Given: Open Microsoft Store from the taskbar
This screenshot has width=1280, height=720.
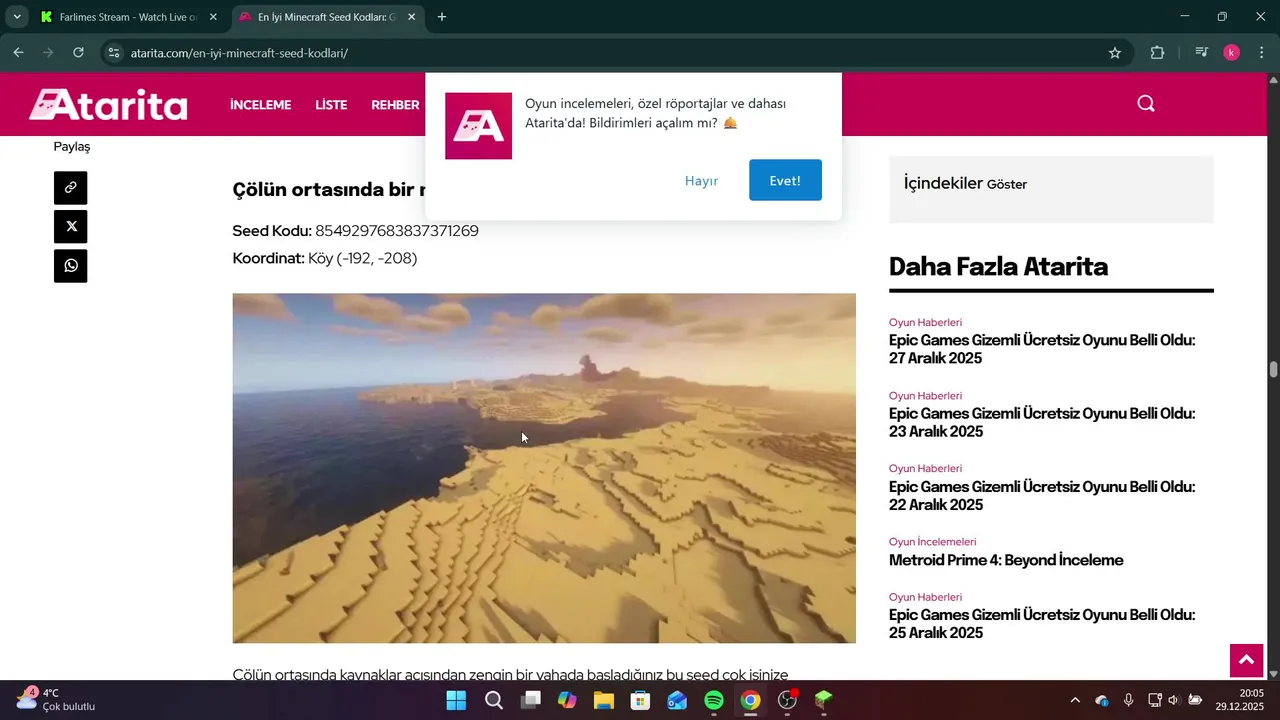Looking at the screenshot, I should pyautogui.click(x=641, y=700).
